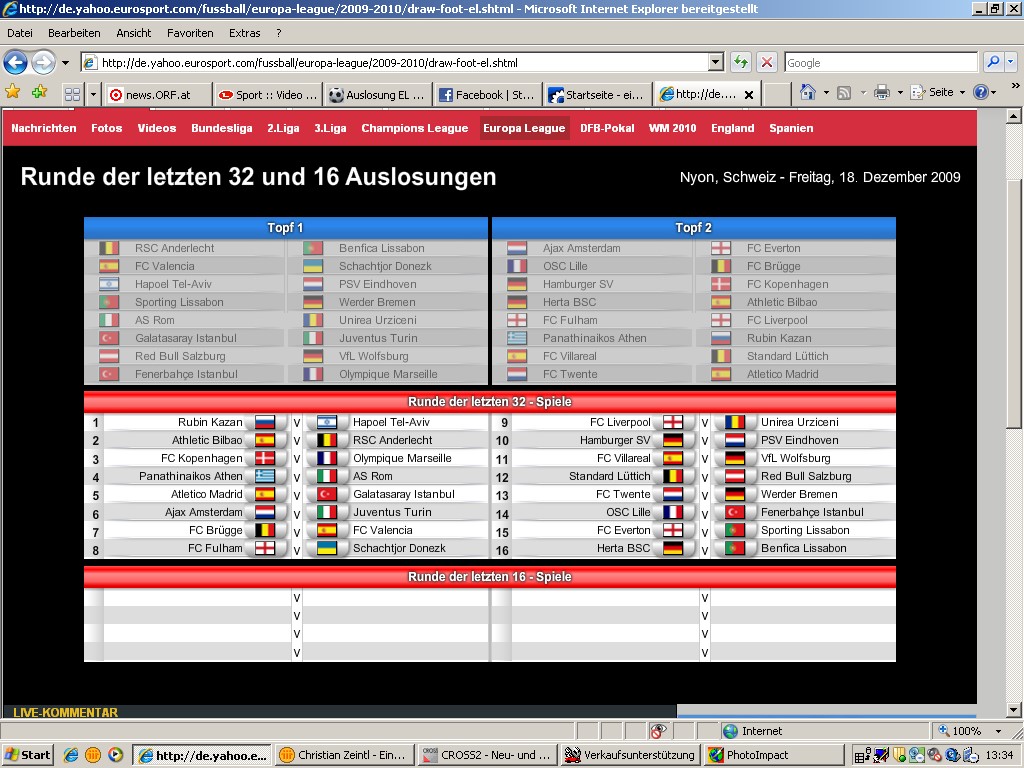Screen dimensions: 1024x768
Task: Switch to the Auslosung EL tab
Action: point(377,95)
